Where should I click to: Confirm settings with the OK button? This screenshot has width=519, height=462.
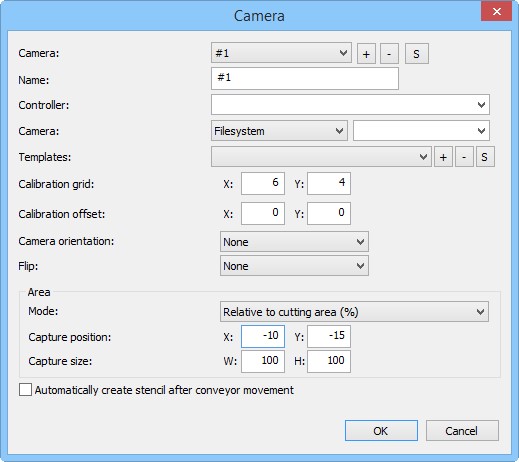(381, 431)
